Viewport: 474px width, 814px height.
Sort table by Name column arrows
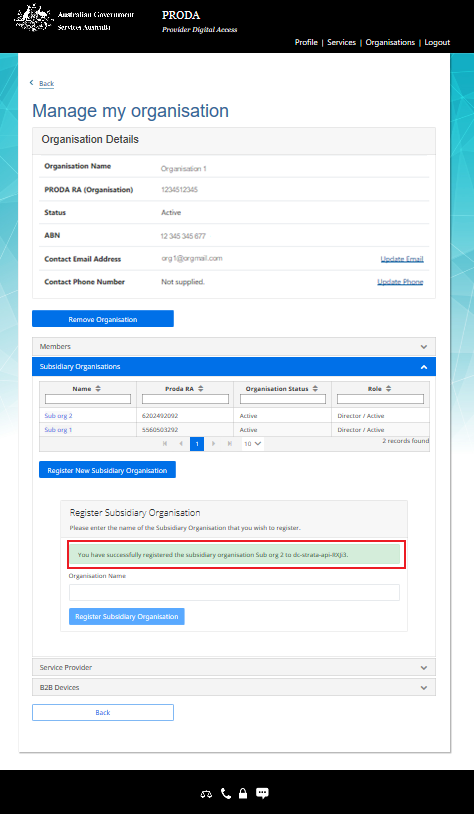pyautogui.click(x=98, y=389)
